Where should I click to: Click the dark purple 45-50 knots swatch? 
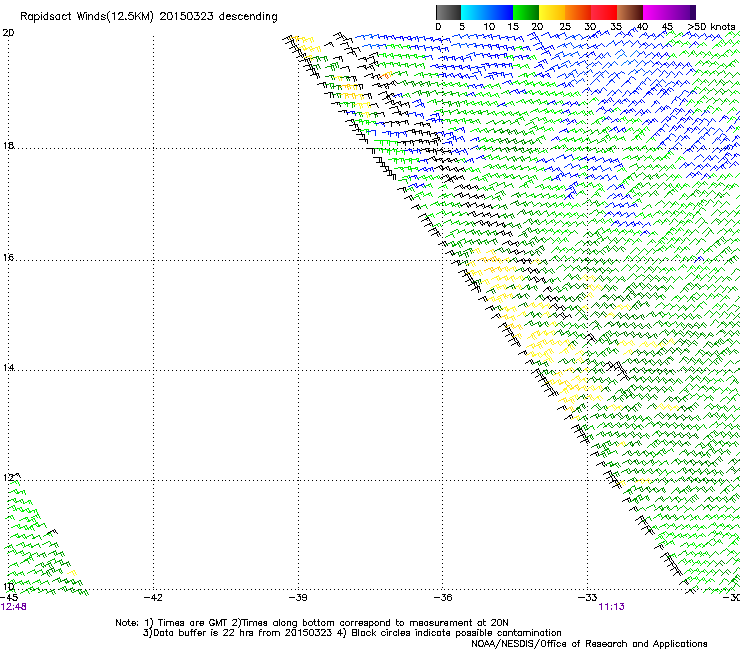[x=682, y=12]
